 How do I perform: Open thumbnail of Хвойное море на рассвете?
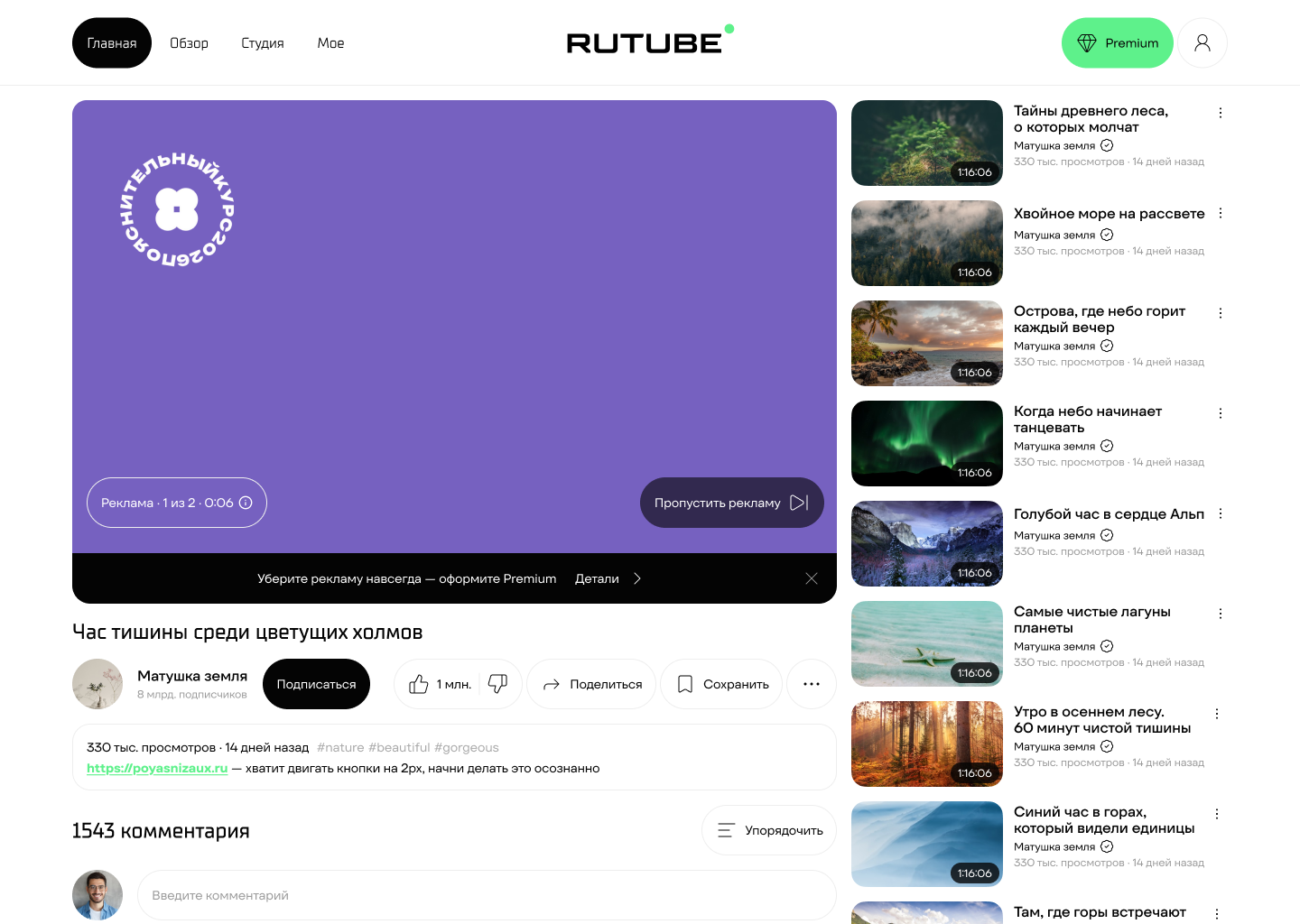(x=927, y=243)
